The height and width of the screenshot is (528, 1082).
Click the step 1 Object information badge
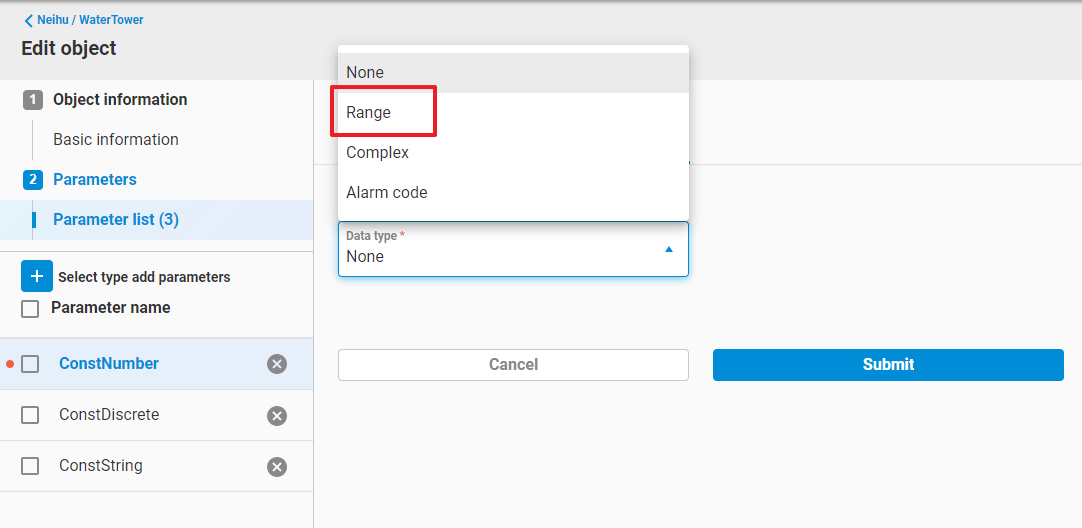(33, 100)
